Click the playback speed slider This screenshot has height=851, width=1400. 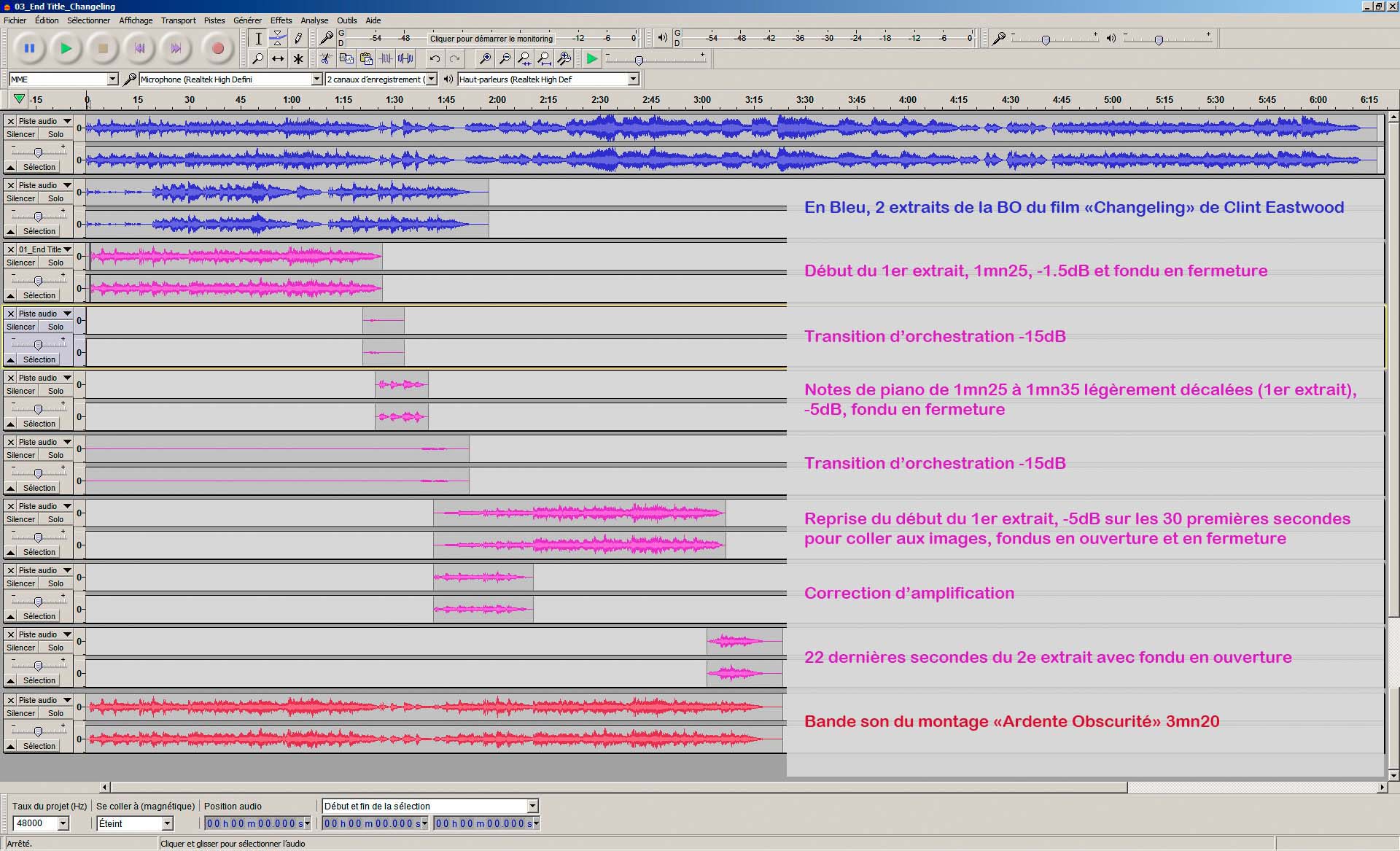(639, 61)
